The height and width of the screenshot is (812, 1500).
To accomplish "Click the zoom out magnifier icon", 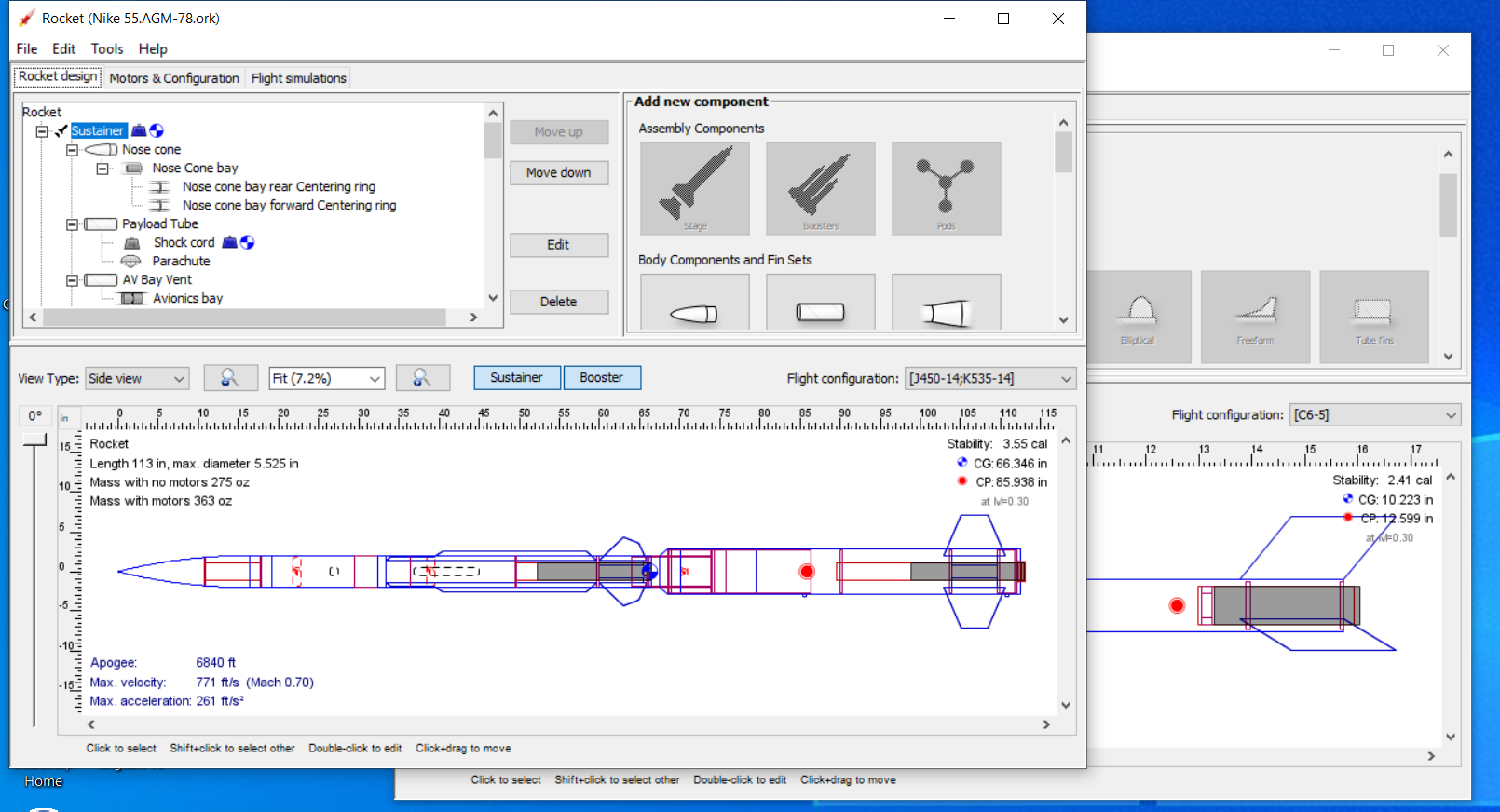I will click(x=230, y=378).
